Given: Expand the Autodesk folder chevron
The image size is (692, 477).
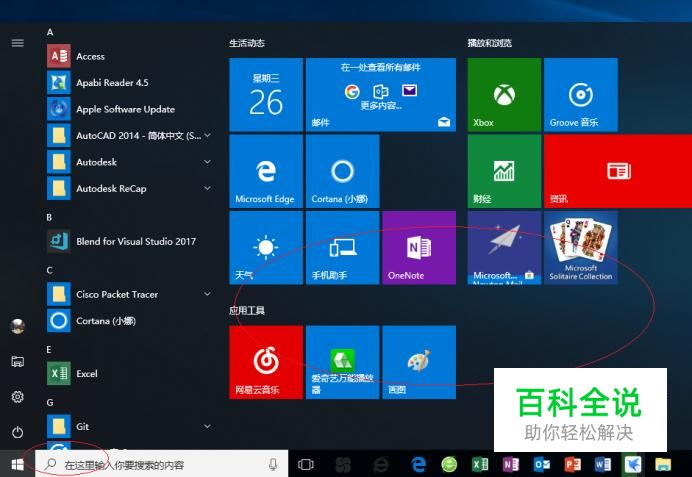Looking at the screenshot, I should point(207,162).
